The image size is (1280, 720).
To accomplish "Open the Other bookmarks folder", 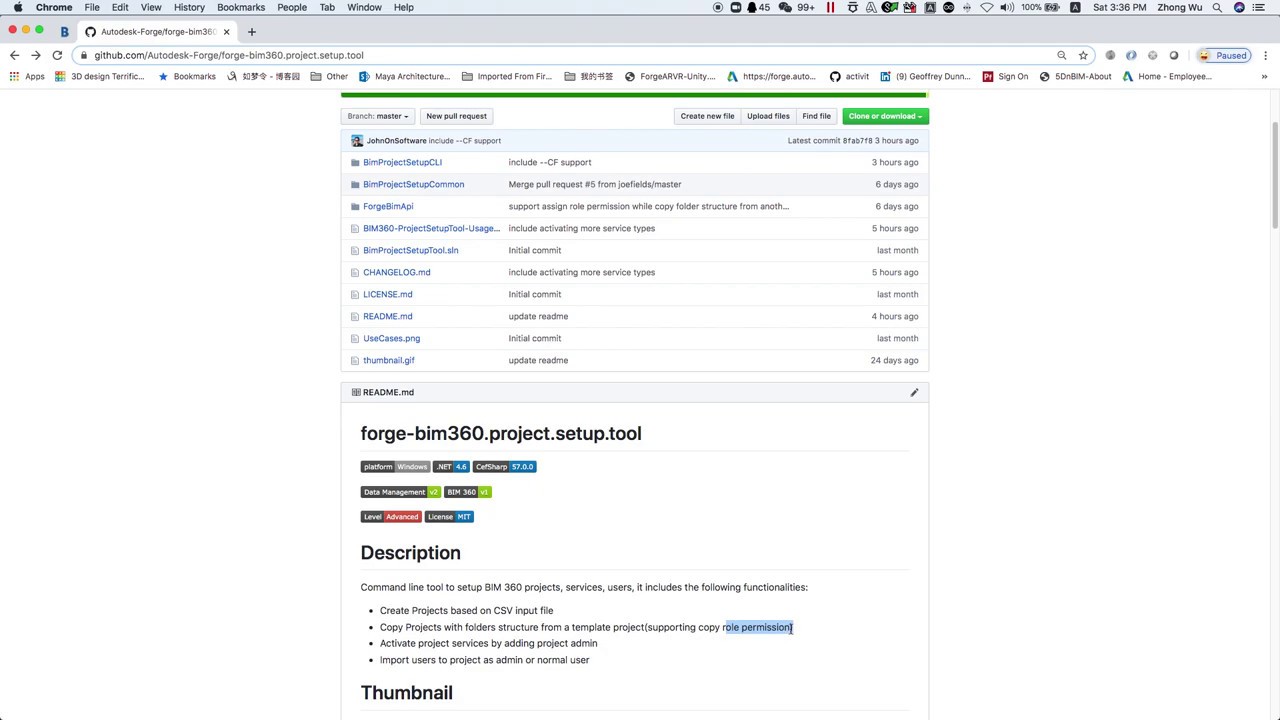I will (x=329, y=76).
